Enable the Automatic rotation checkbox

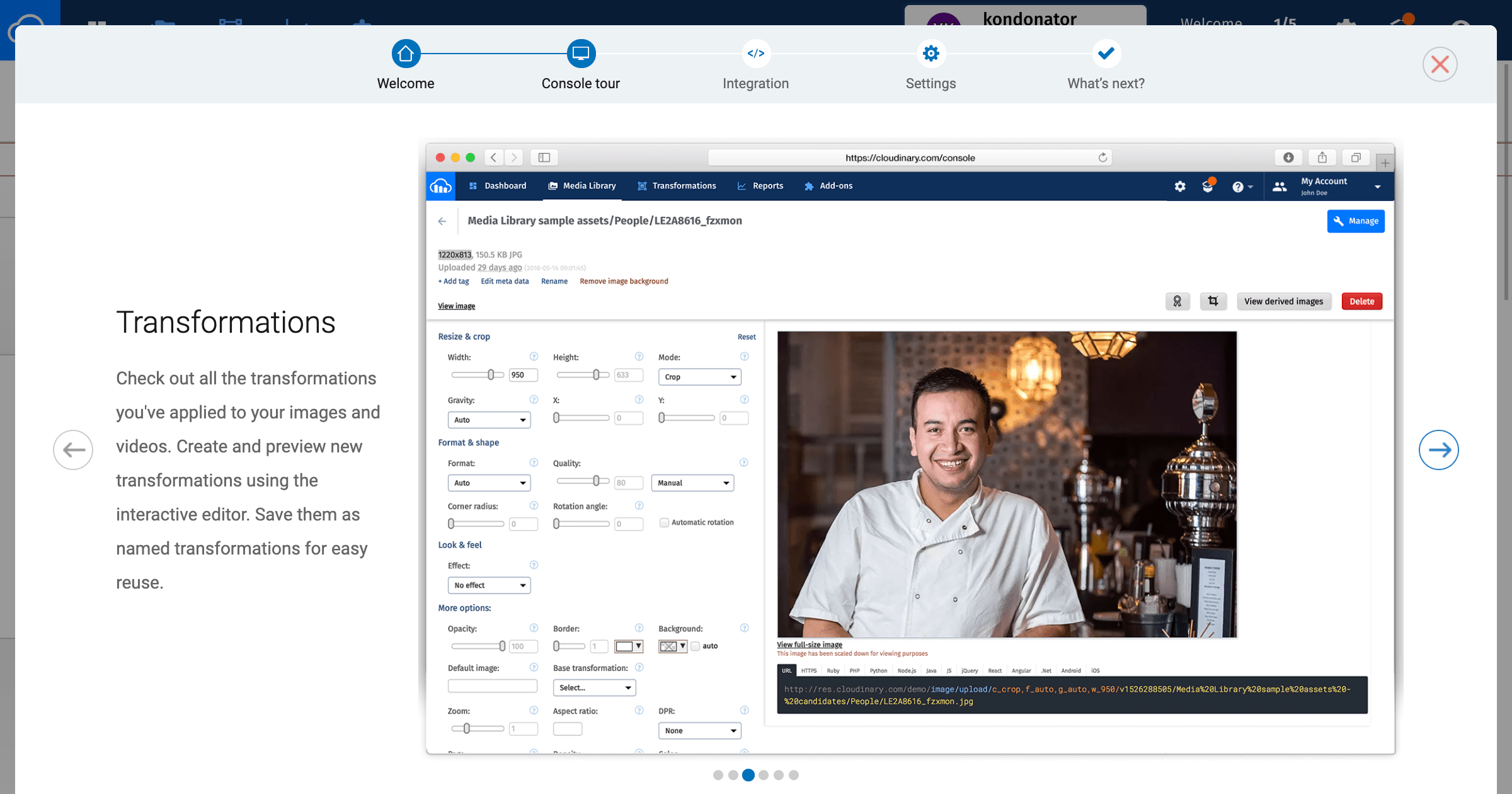pos(664,522)
